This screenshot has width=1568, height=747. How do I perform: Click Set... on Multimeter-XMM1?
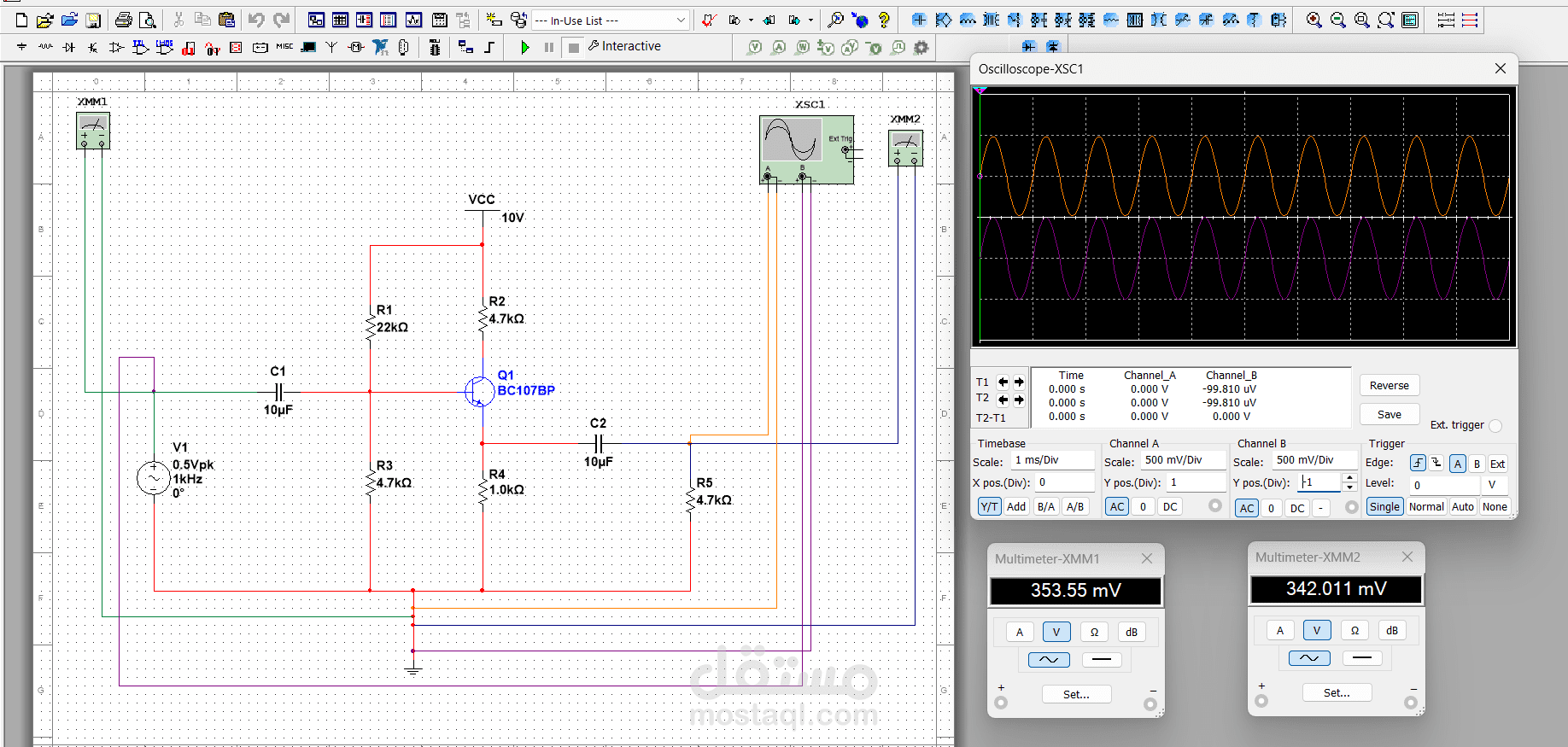click(1076, 694)
